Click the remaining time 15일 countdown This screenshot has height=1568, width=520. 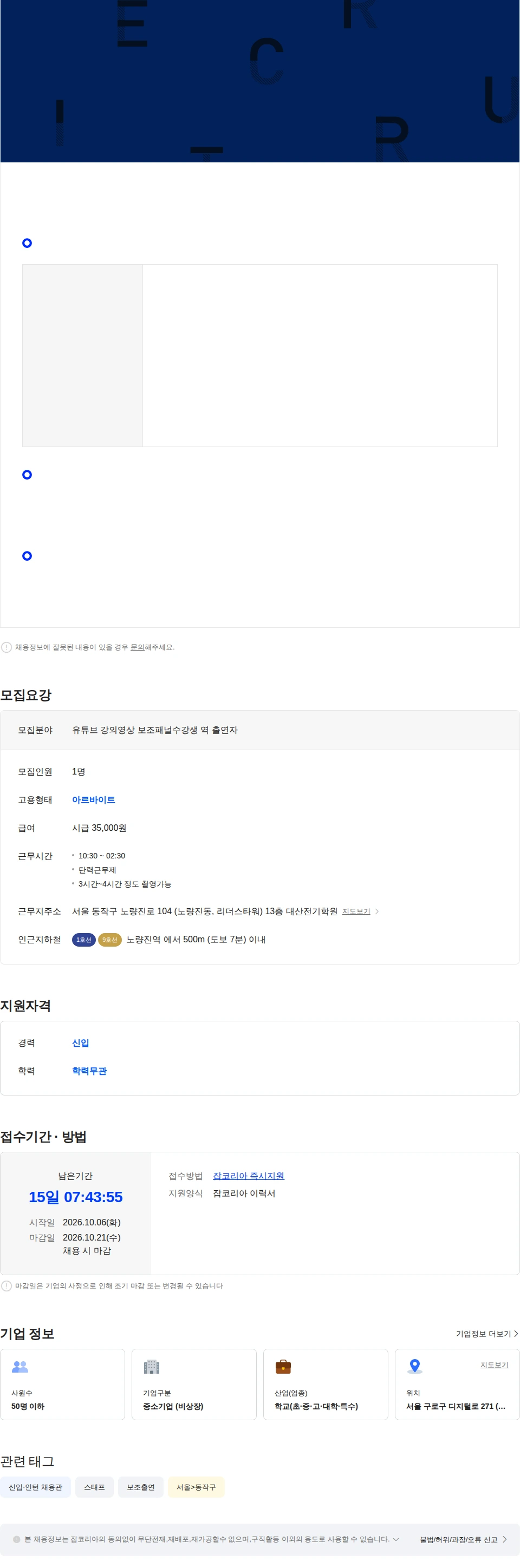pyautogui.click(x=75, y=1197)
